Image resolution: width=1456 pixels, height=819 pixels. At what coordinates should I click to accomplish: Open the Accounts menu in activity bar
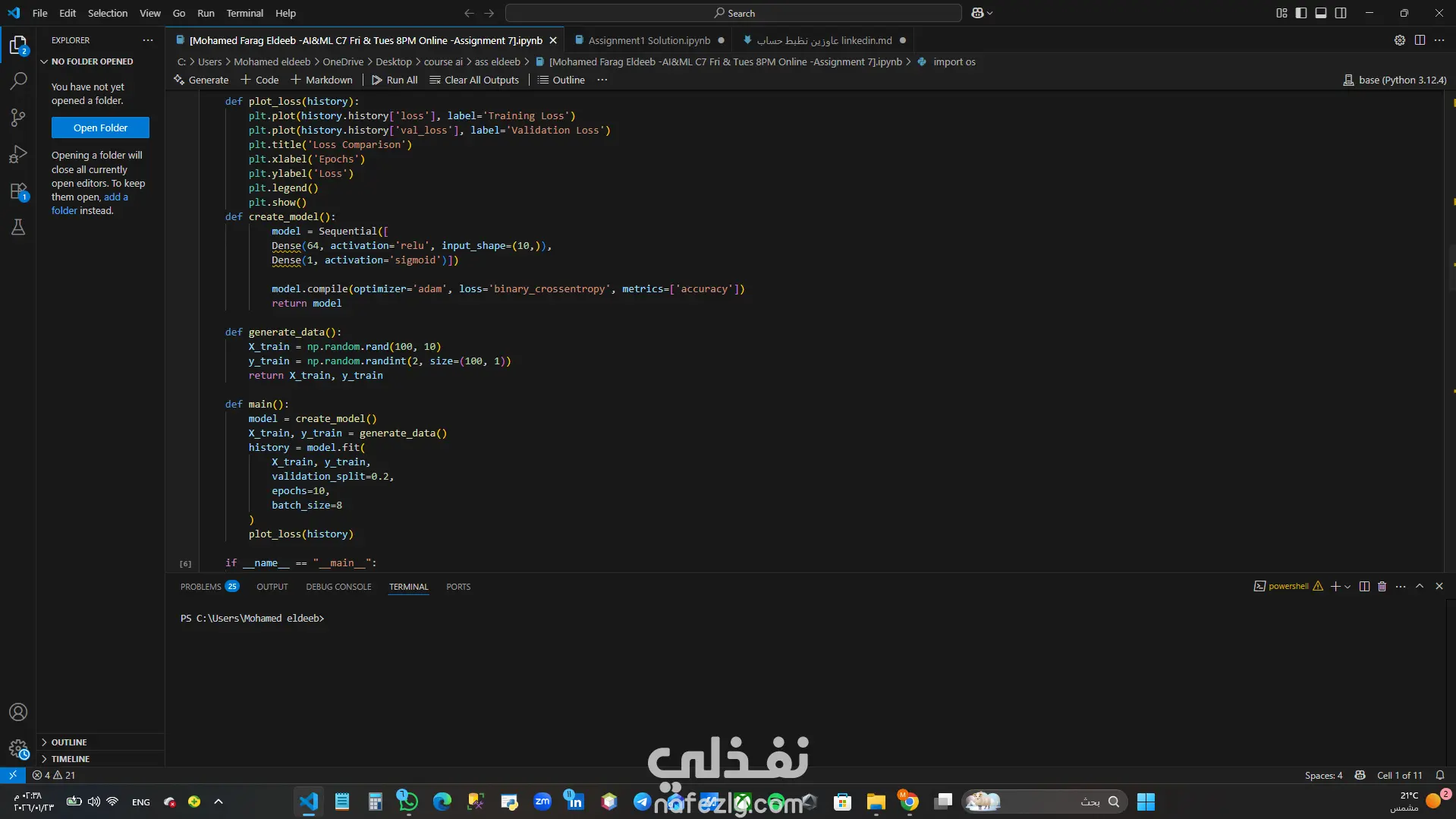[18, 712]
